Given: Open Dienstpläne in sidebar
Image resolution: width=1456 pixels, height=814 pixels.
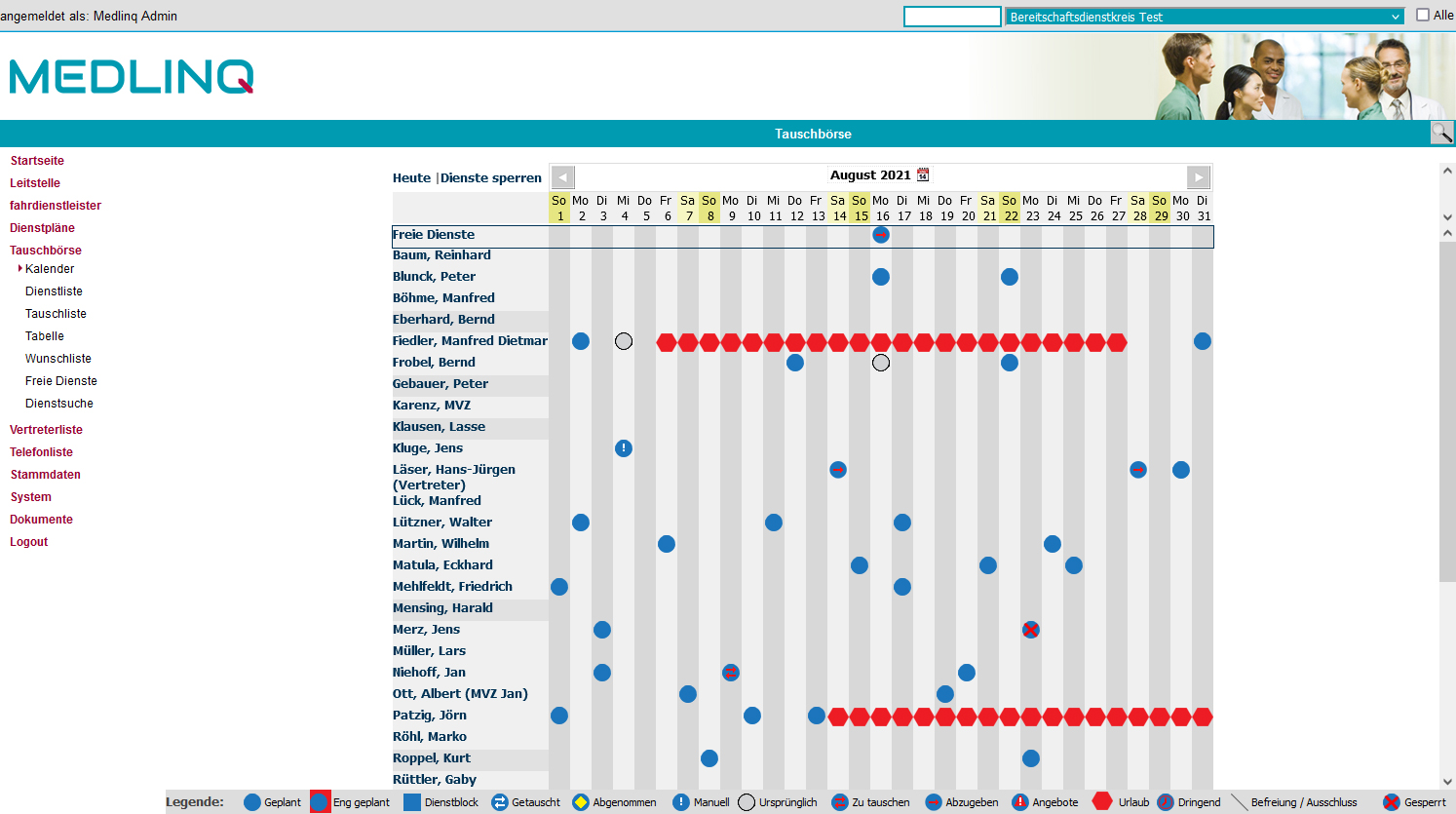Looking at the screenshot, I should (42, 228).
